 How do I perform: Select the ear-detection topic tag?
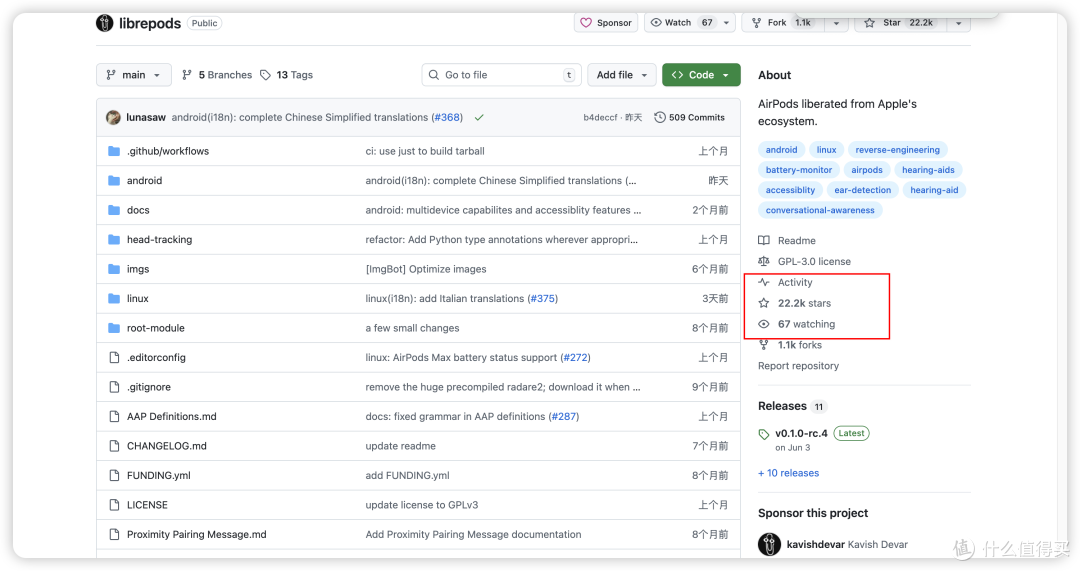[x=862, y=190]
